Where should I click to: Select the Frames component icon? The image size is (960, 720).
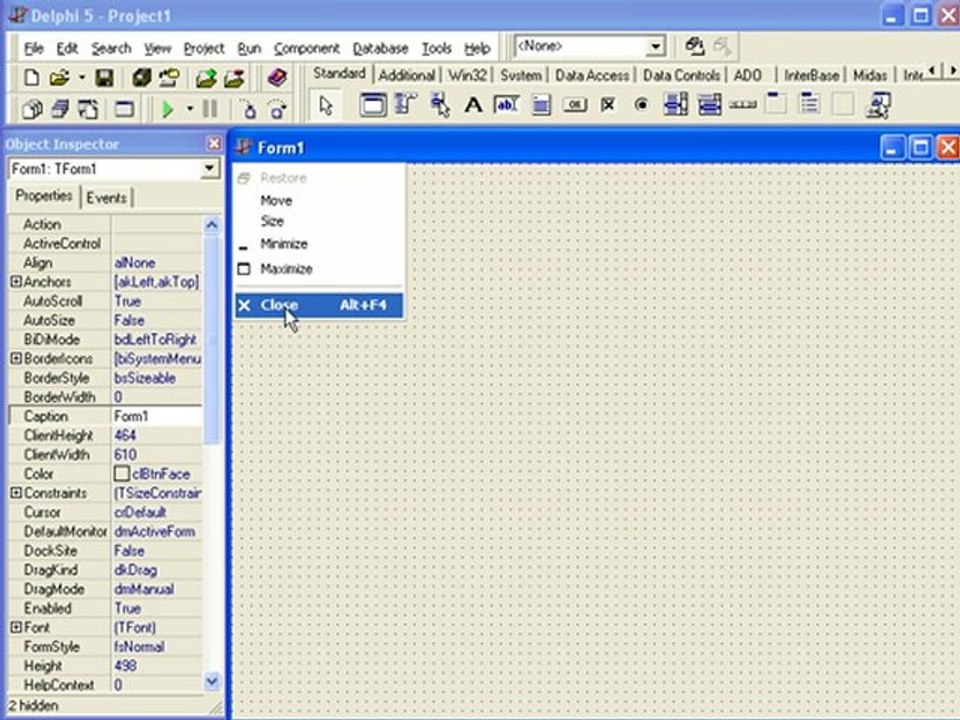click(373, 105)
